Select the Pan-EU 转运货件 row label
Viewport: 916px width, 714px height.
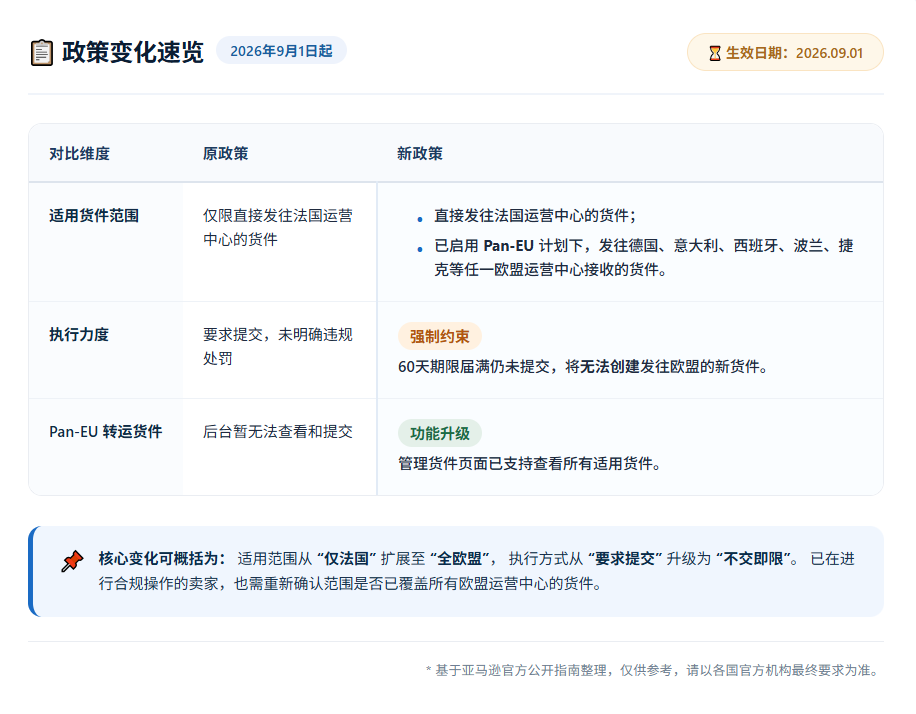(106, 432)
